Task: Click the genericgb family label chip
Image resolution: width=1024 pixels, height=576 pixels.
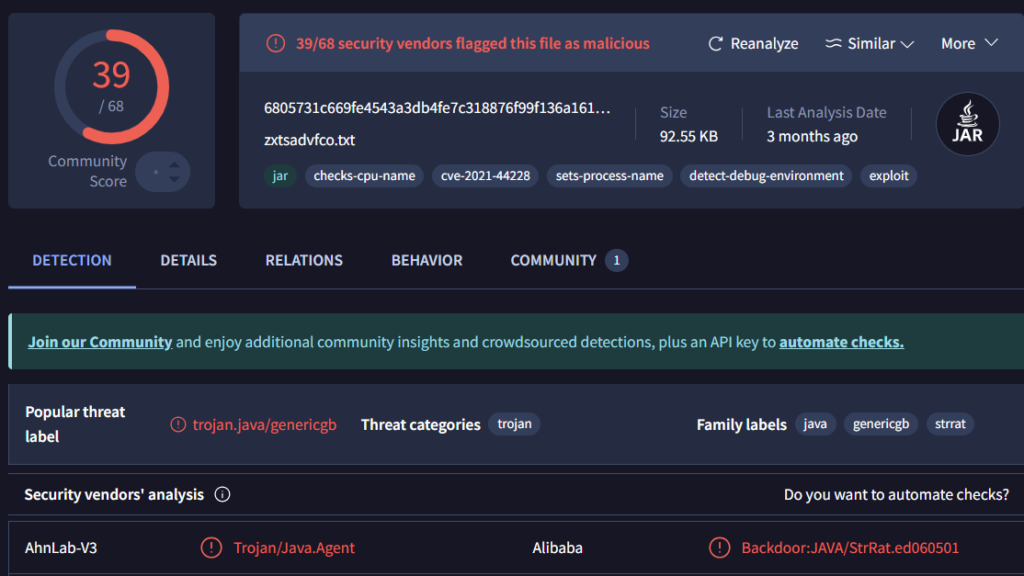Action: (881, 424)
